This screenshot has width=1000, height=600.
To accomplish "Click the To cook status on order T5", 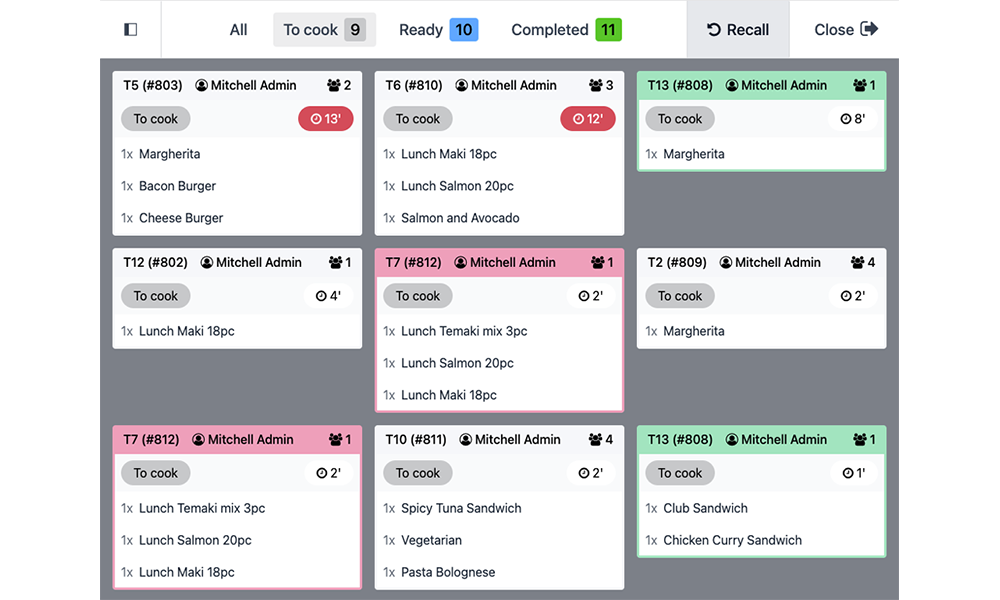I will [x=156, y=119].
